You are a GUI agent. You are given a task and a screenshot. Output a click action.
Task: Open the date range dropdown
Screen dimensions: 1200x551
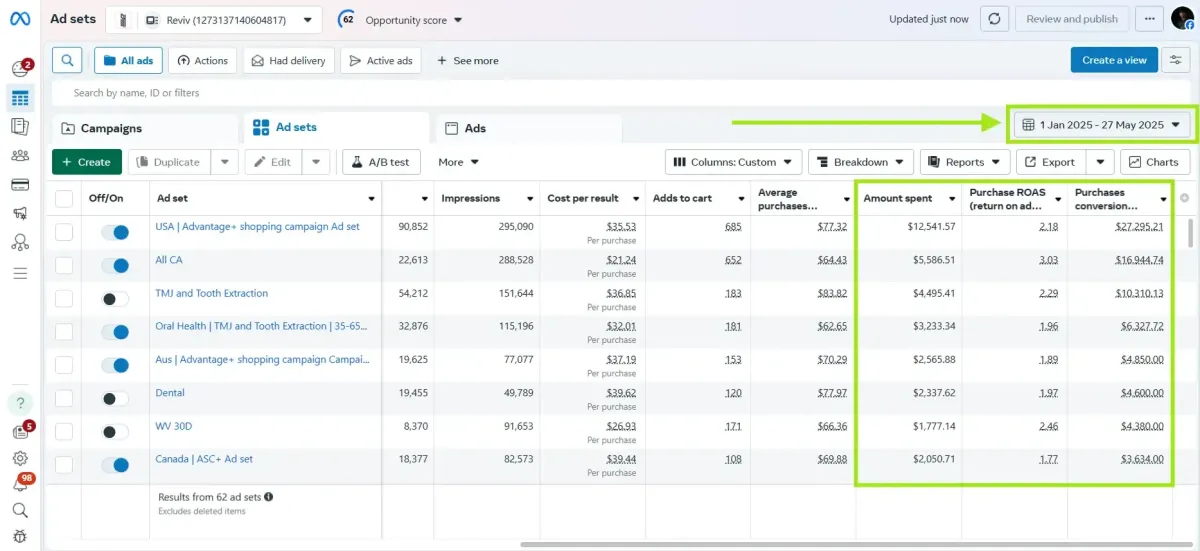pos(1101,125)
